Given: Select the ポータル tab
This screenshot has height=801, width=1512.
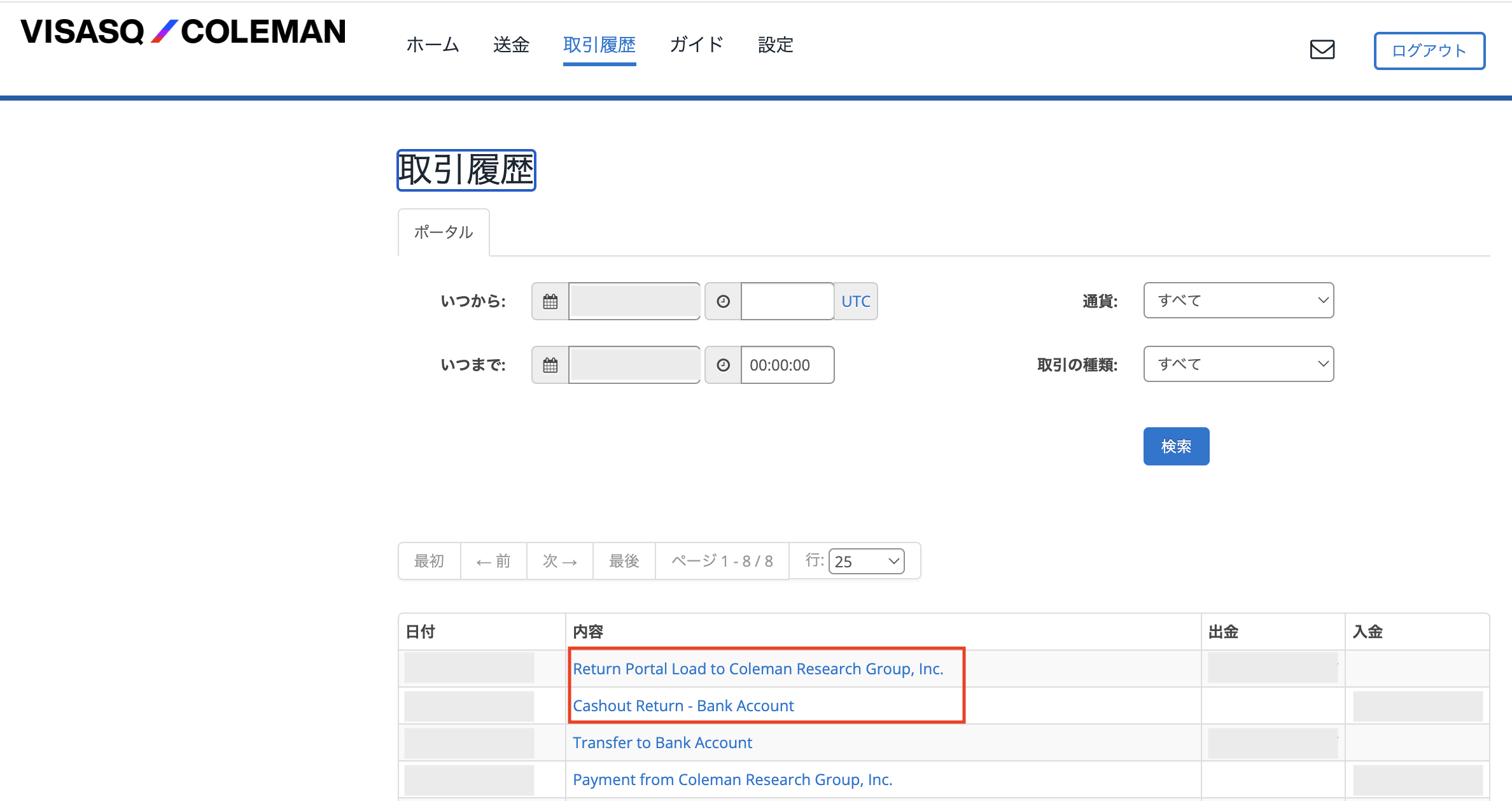Looking at the screenshot, I should 444,232.
